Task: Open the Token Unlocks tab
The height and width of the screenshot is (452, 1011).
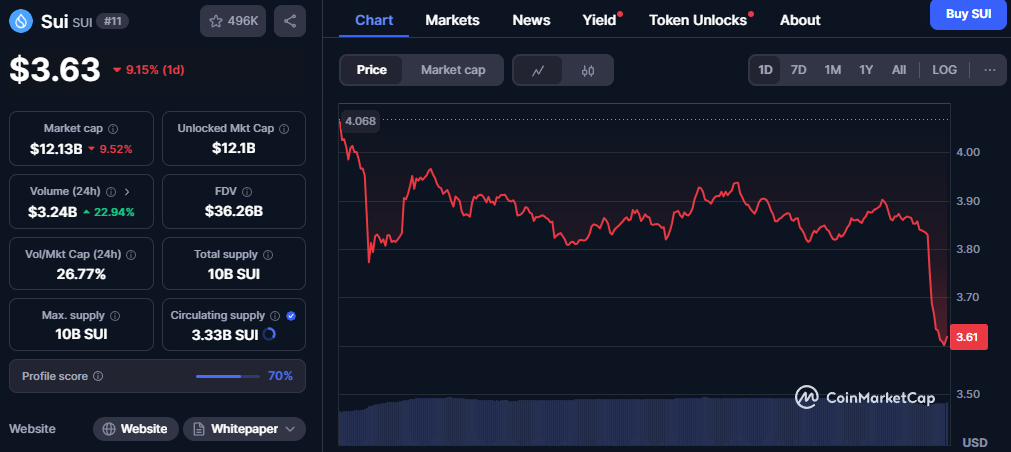Action: 698,20
